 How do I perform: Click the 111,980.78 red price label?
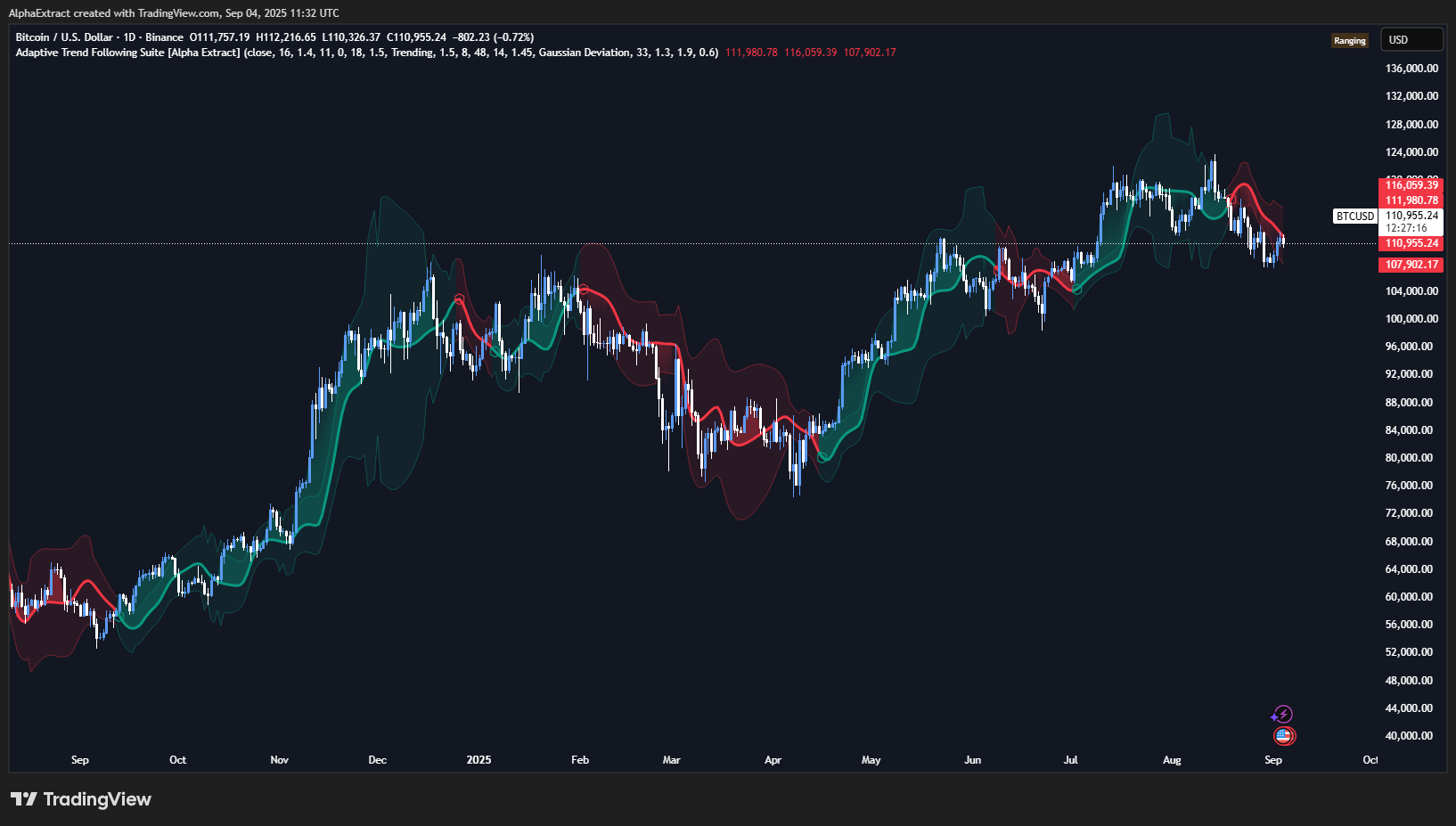(1411, 200)
